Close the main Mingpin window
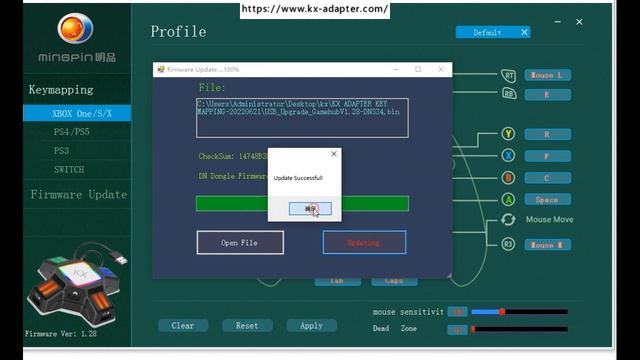This screenshot has height=360, width=640. (x=579, y=22)
